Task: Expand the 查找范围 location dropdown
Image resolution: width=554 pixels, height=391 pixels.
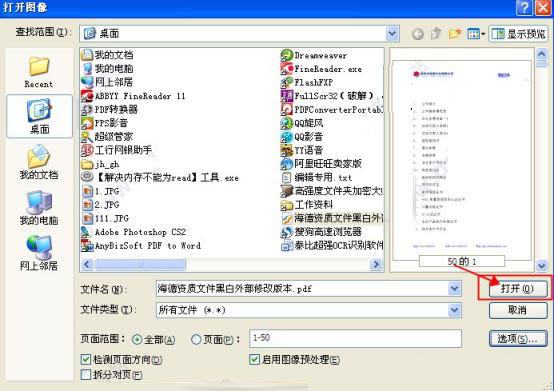Action: 392,34
